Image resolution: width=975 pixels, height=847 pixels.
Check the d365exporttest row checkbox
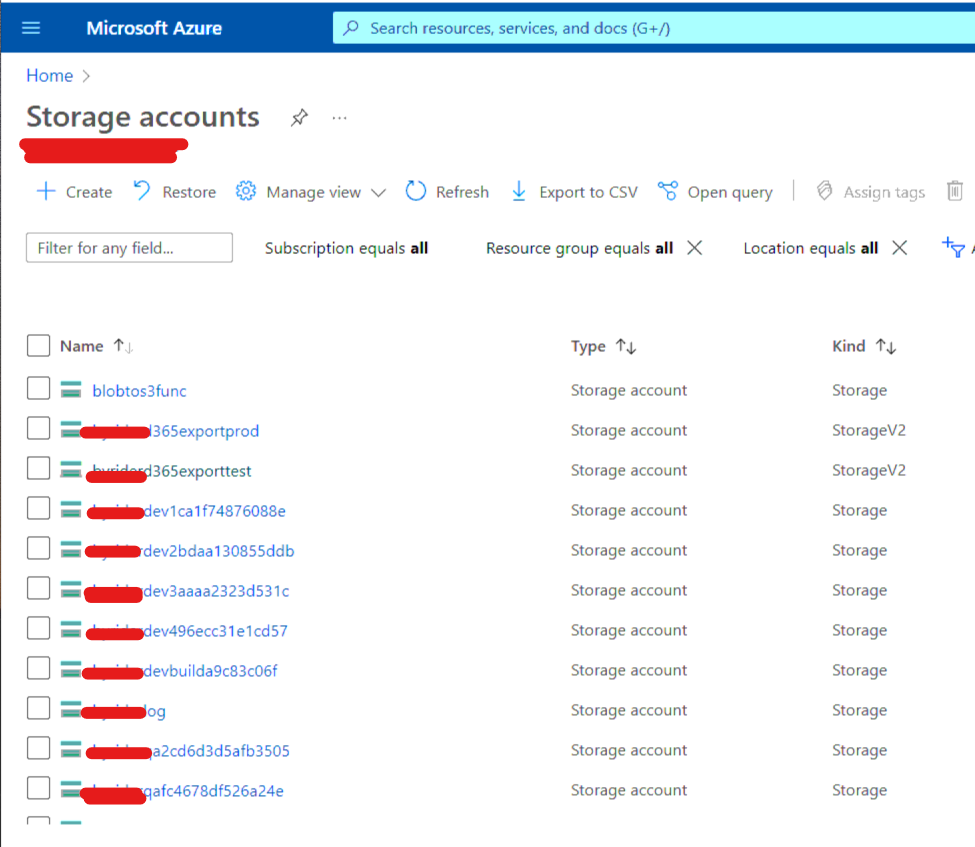tap(39, 468)
